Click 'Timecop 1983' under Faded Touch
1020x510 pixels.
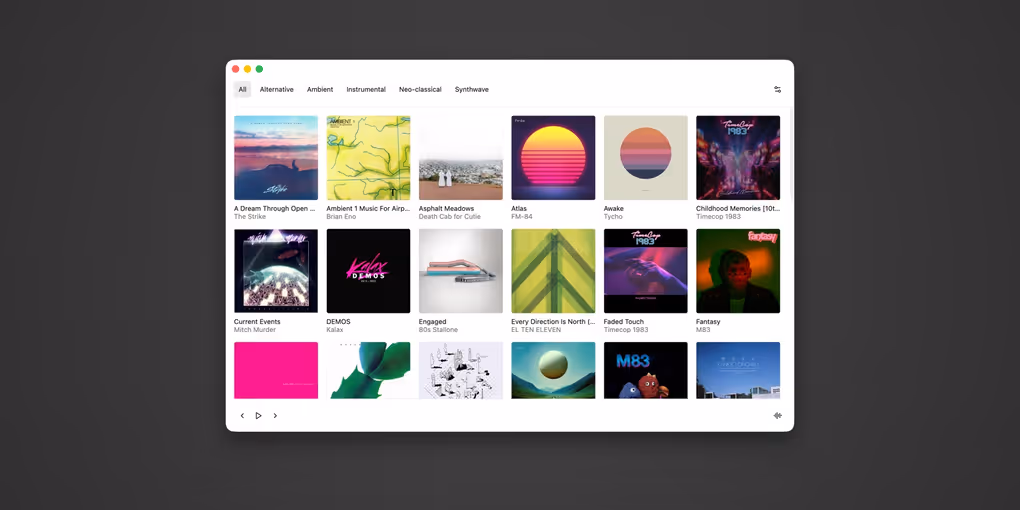click(625, 330)
